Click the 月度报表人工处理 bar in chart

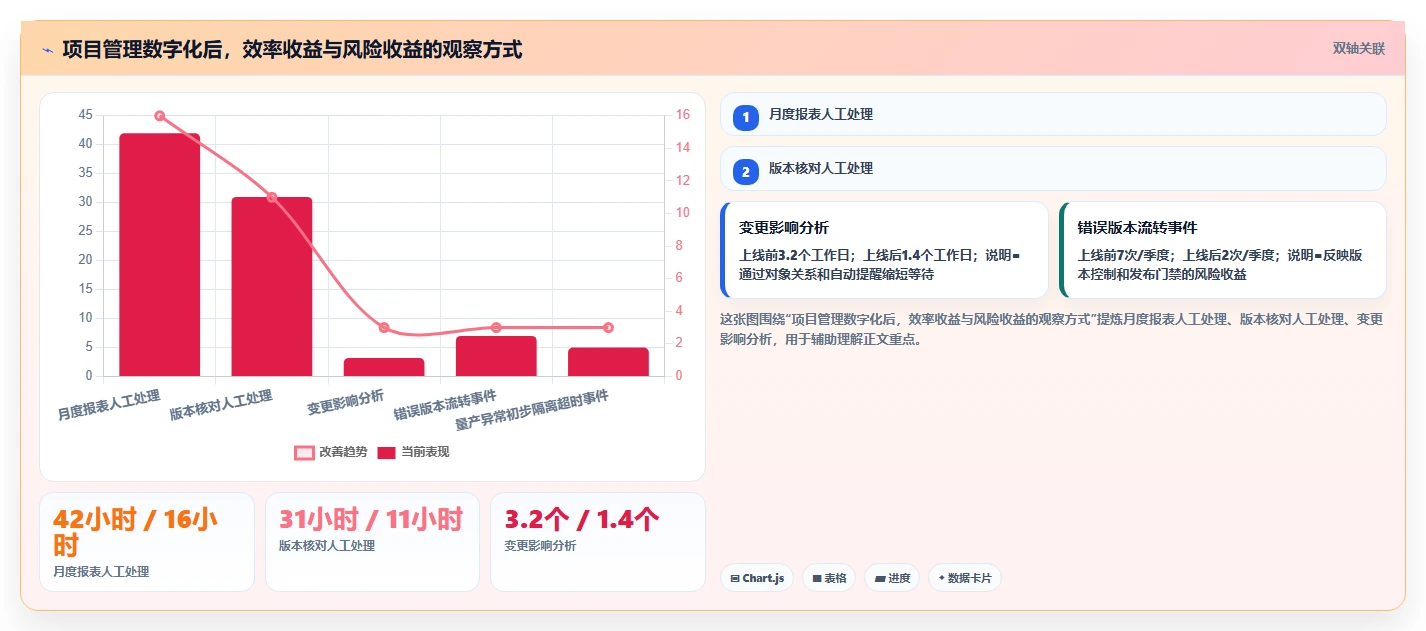point(159,255)
